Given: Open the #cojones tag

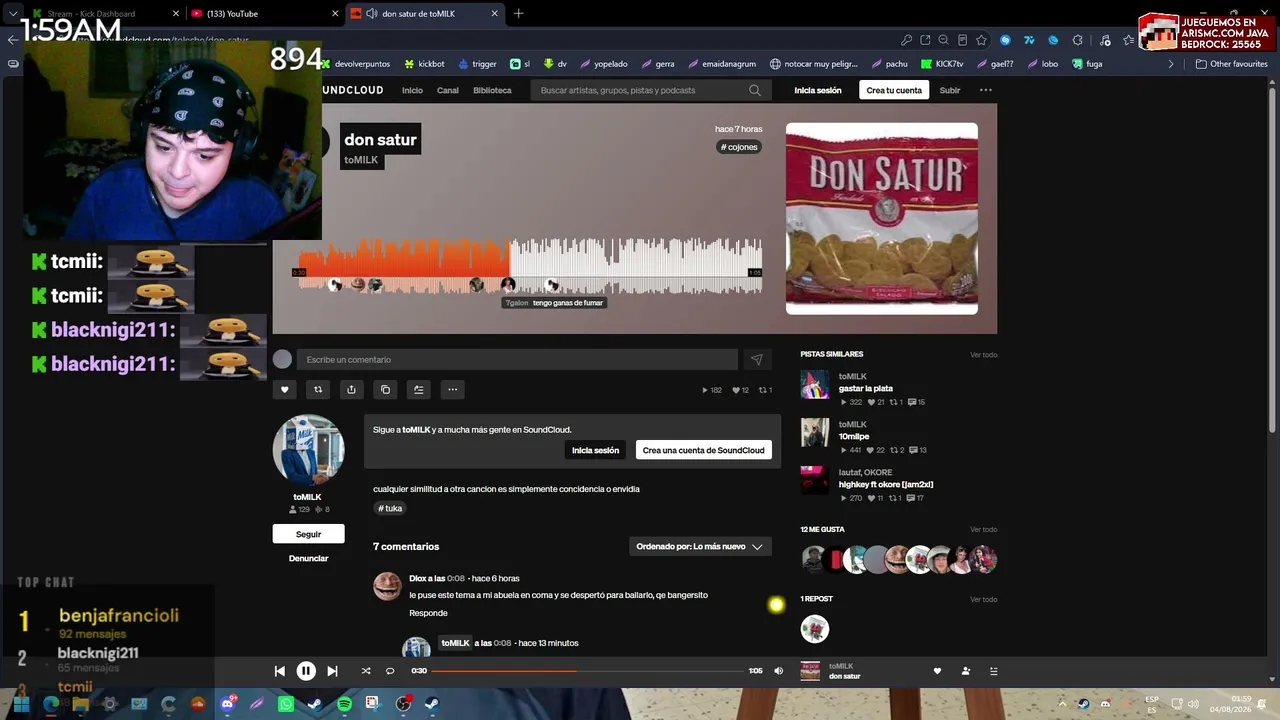Looking at the screenshot, I should coord(739,147).
